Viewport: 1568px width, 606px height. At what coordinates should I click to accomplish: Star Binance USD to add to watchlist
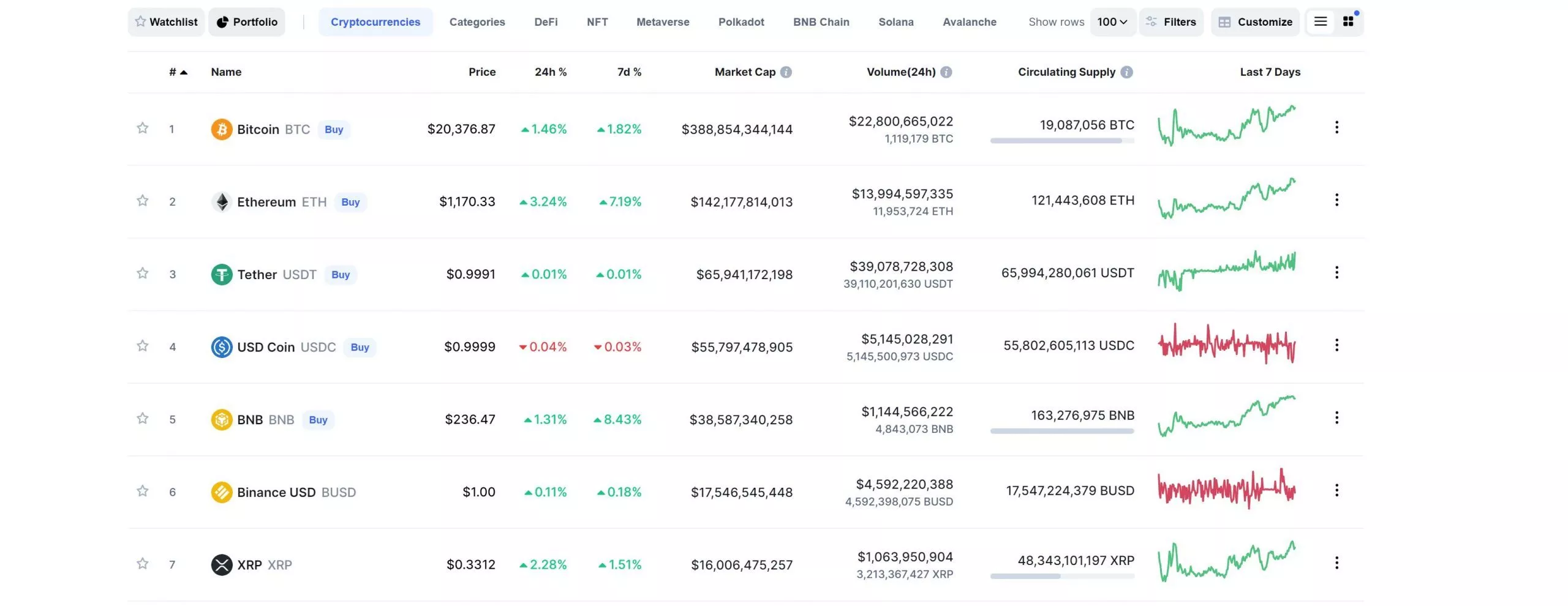142,491
